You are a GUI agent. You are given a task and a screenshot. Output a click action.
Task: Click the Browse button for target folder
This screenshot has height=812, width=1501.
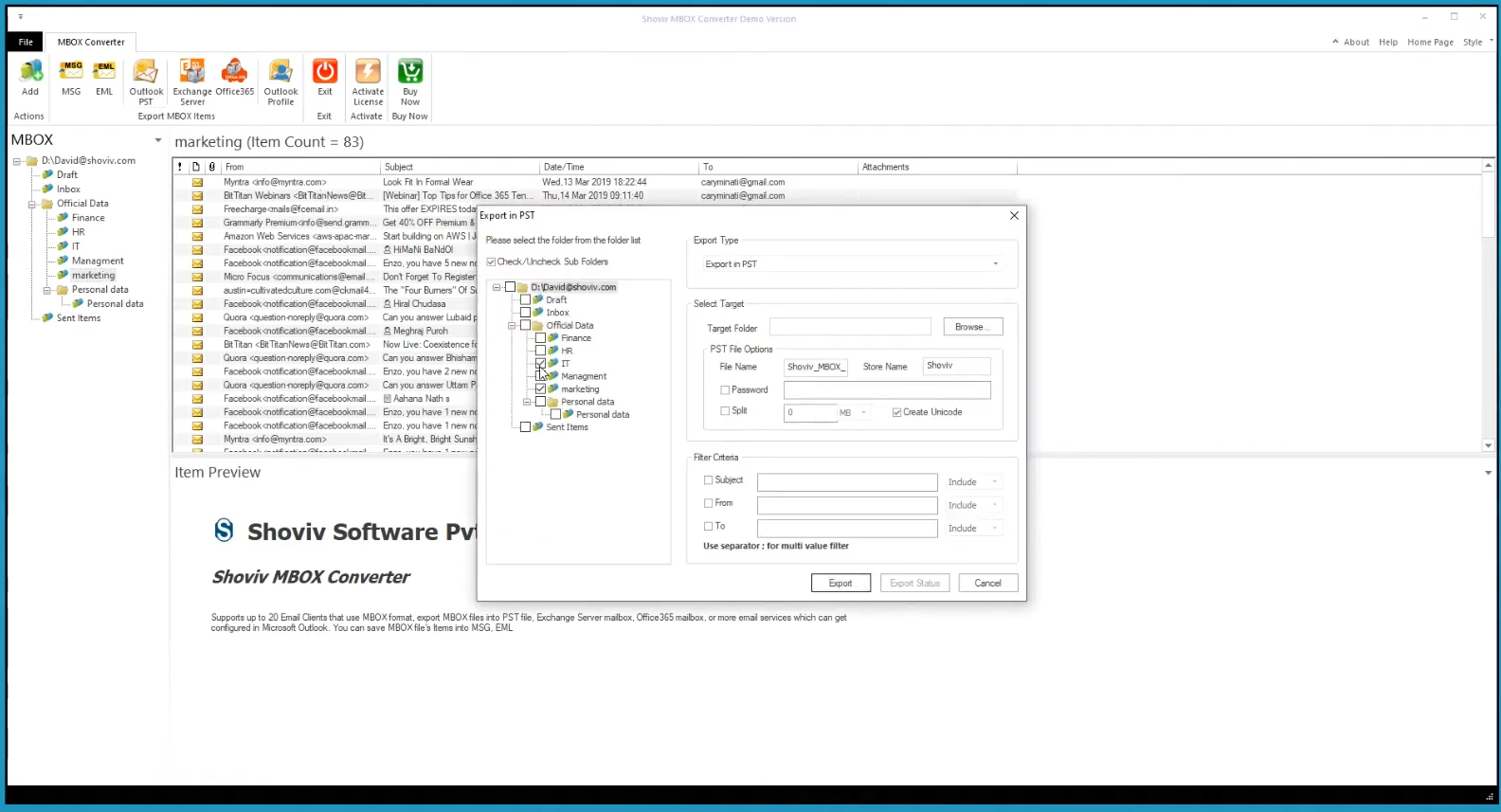tap(972, 327)
